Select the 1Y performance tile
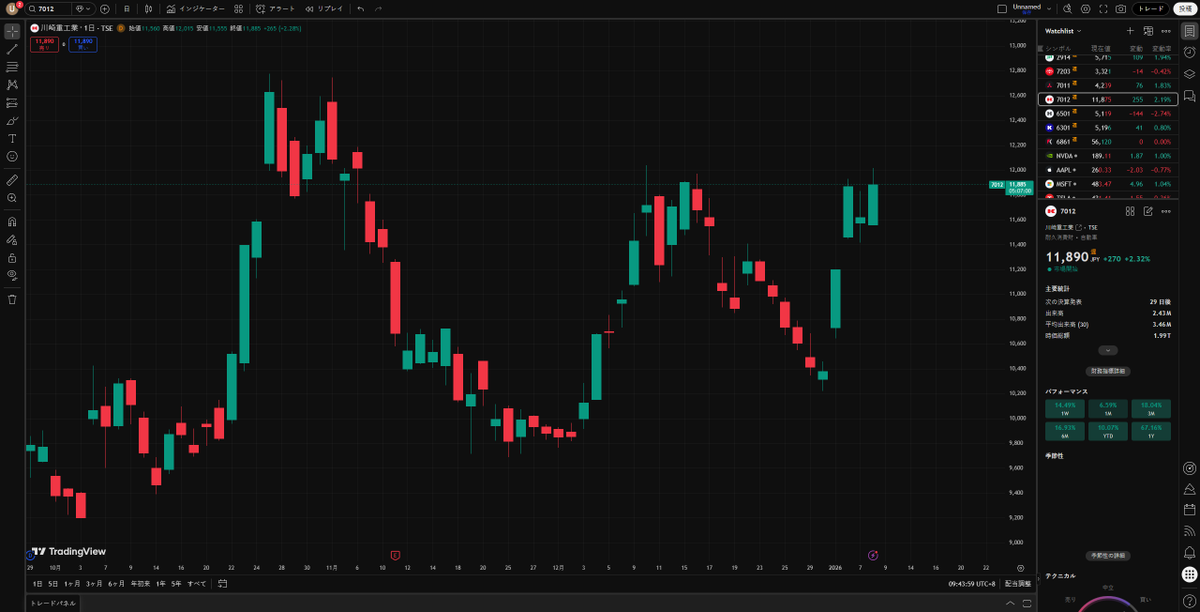 tap(1151, 431)
